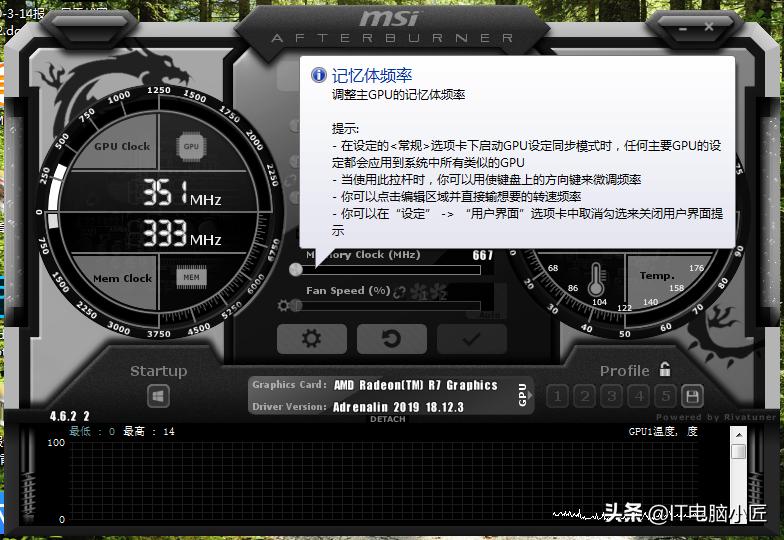
Task: Click the Startup label
Action: click(x=158, y=371)
